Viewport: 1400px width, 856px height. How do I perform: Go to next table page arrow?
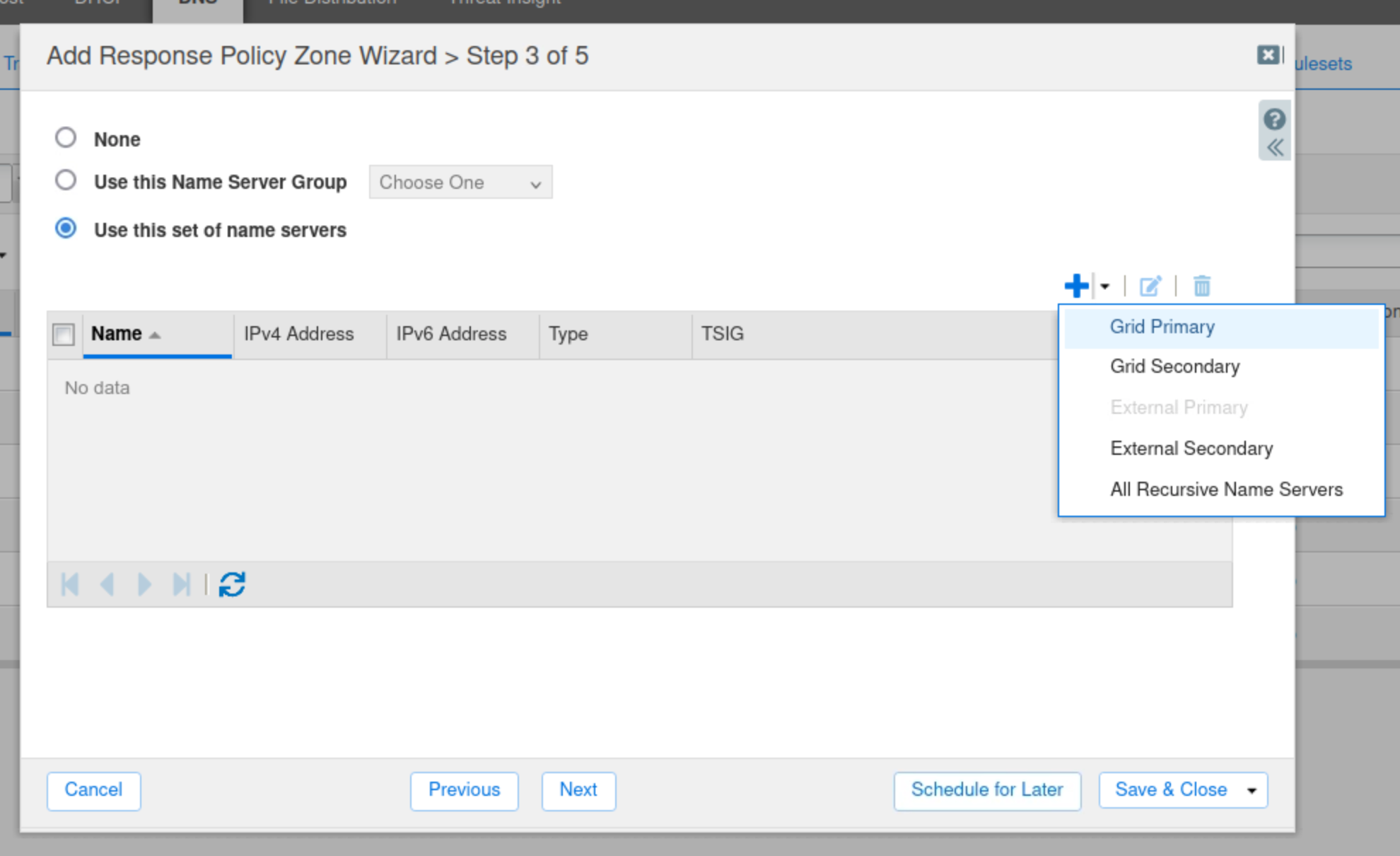(x=144, y=584)
